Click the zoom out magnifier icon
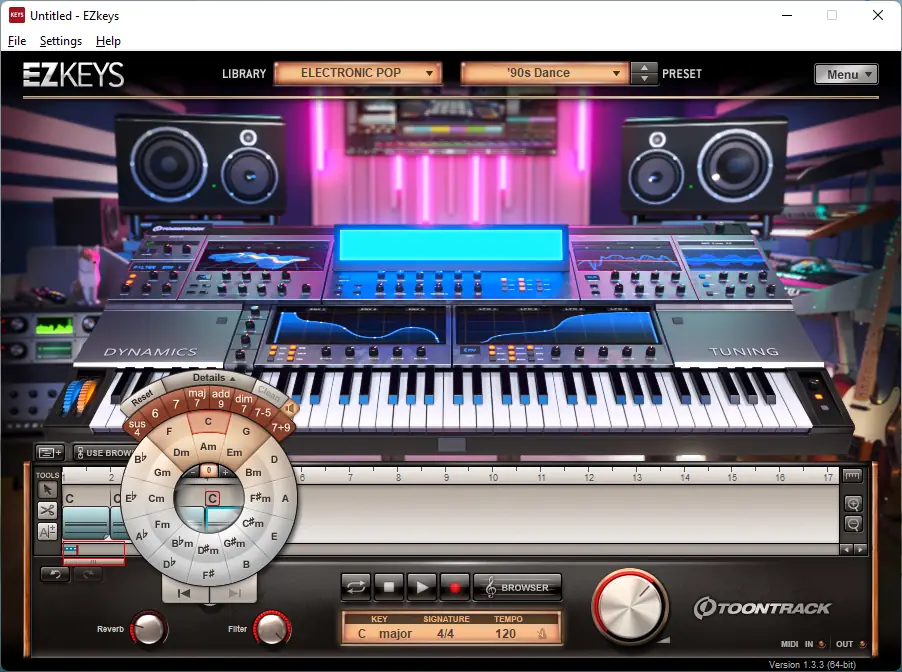Screen dimensions: 902x672 [853, 524]
